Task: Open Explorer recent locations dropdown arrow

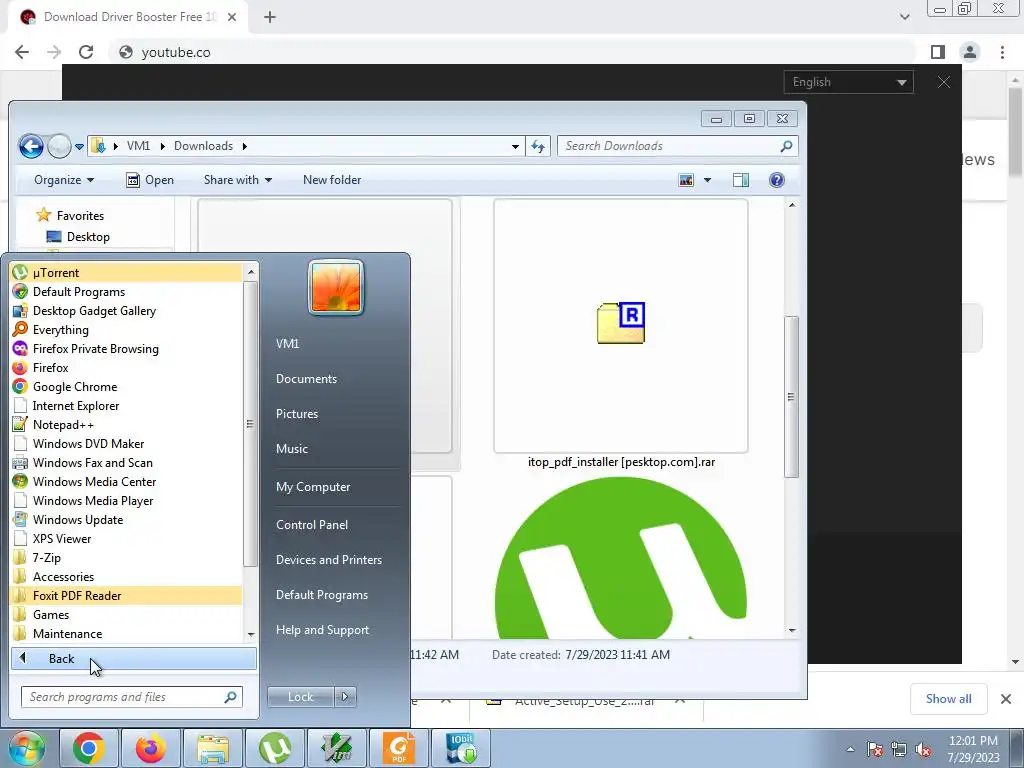Action: point(79,147)
